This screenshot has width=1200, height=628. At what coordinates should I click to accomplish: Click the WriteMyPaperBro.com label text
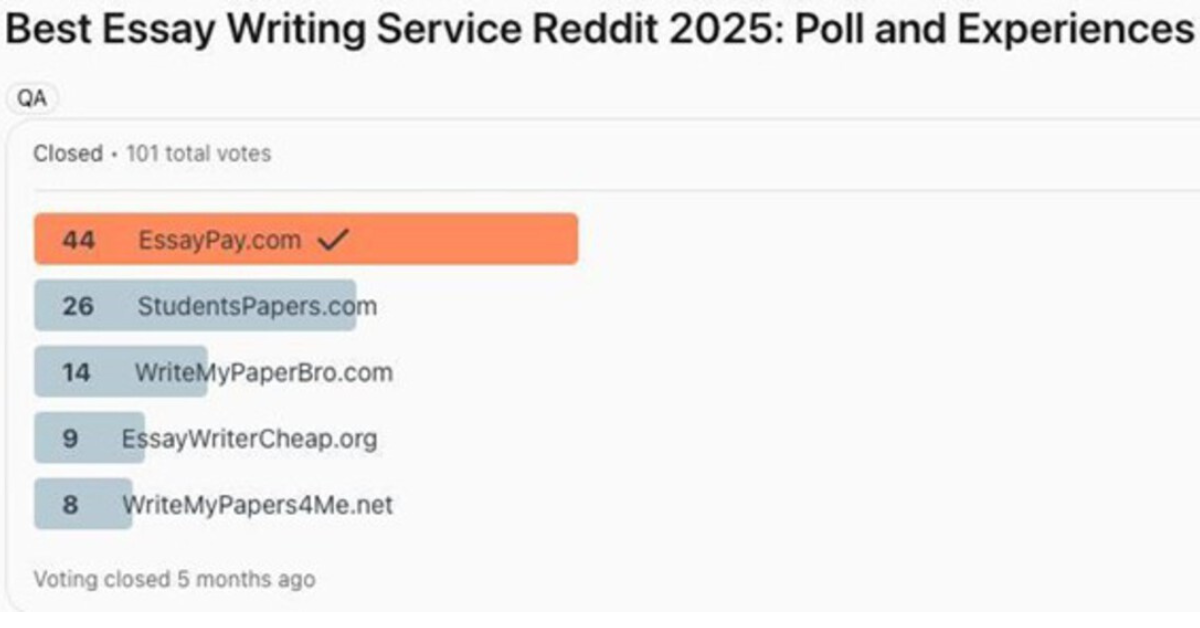(264, 372)
